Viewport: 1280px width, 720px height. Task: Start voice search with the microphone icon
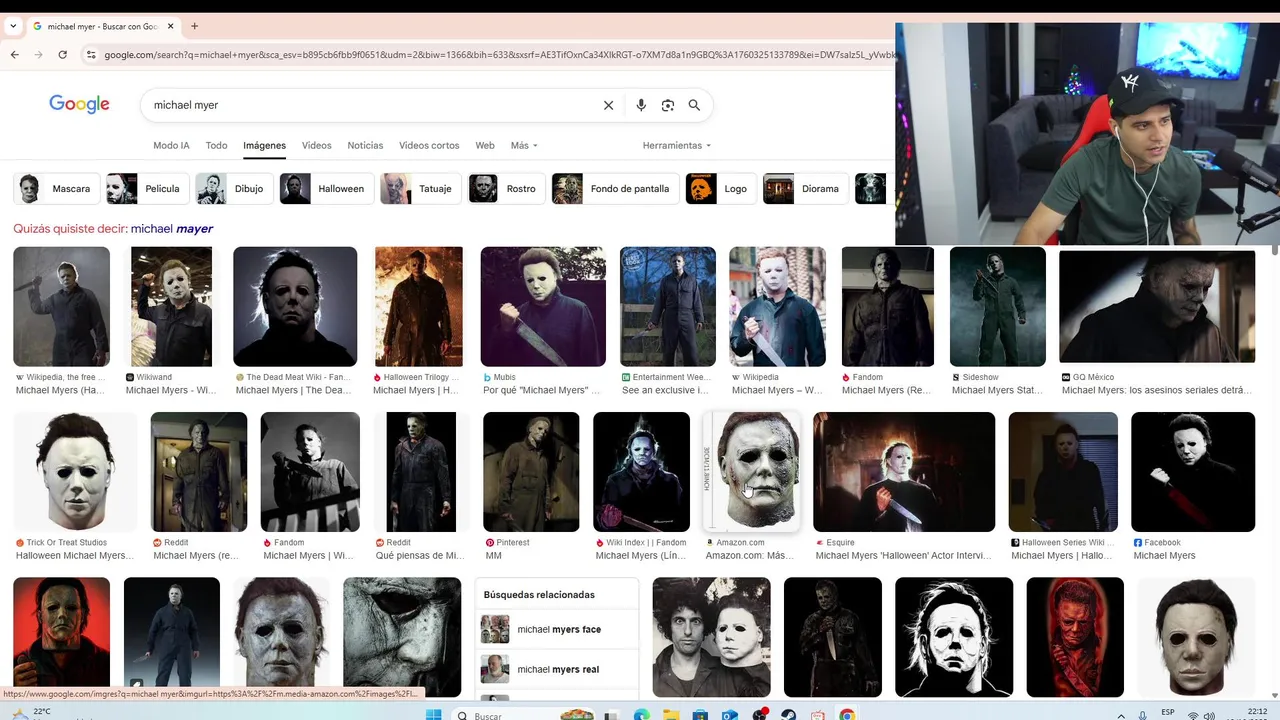coord(641,105)
